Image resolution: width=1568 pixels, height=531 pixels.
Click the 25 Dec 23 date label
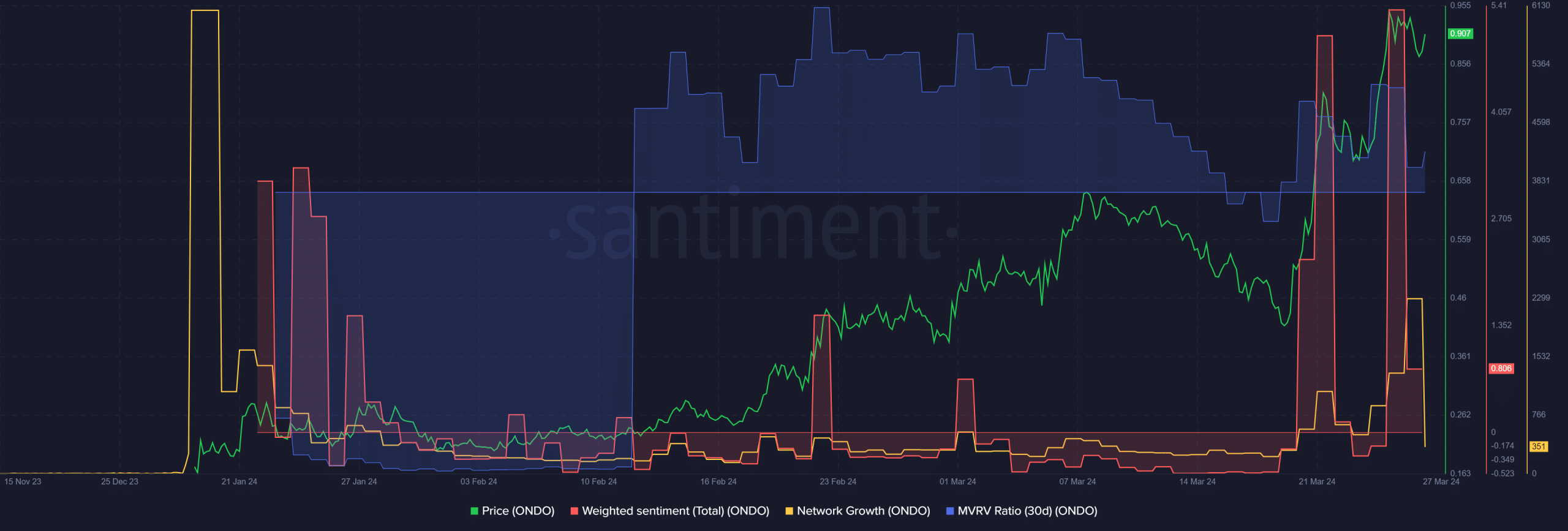pyautogui.click(x=119, y=481)
